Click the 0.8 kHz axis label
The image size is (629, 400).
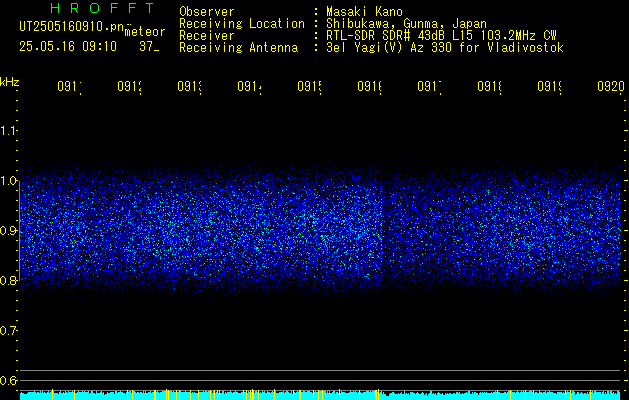(8, 280)
